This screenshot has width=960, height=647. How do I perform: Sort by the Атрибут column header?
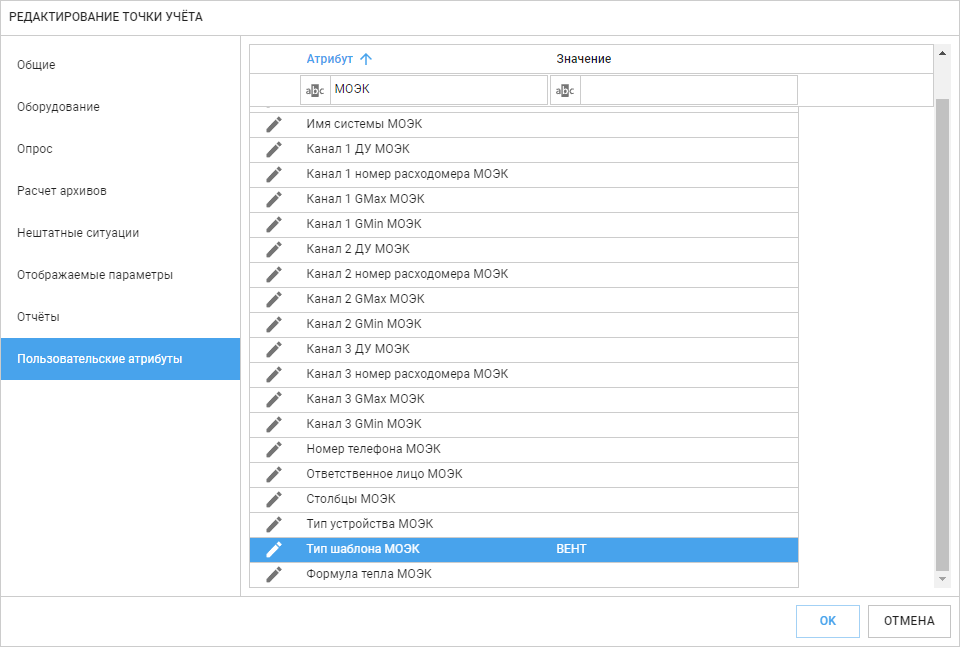[x=329, y=59]
